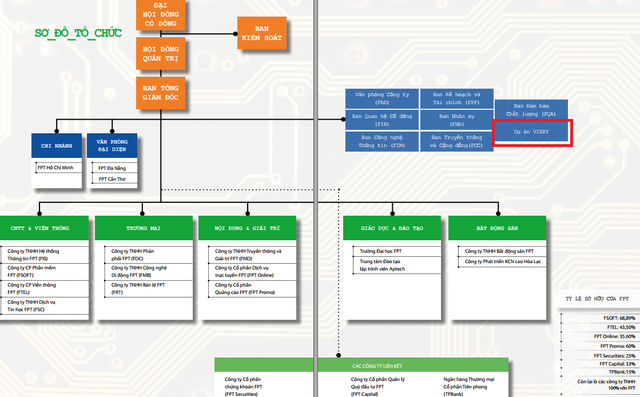Select Ban Đảm bảo Chất lượng (FQA) box
This screenshot has height=397, width=640.
click(x=531, y=110)
